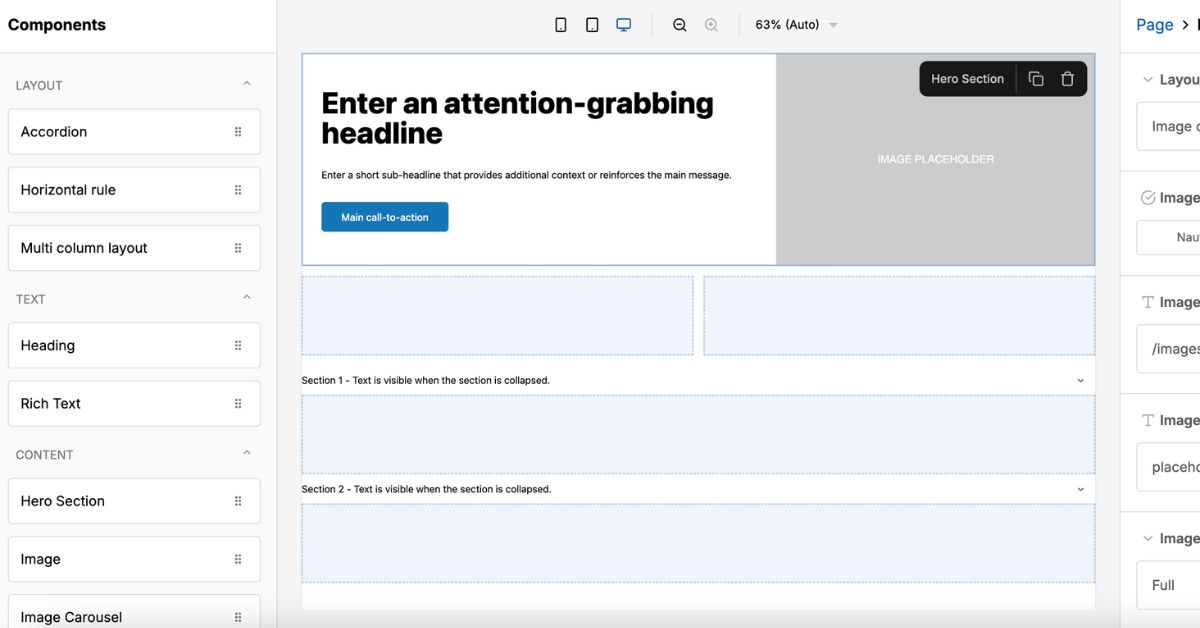This screenshot has height=628, width=1200.
Task: Delete the Hero Section with the trash icon
Action: pos(1067,78)
